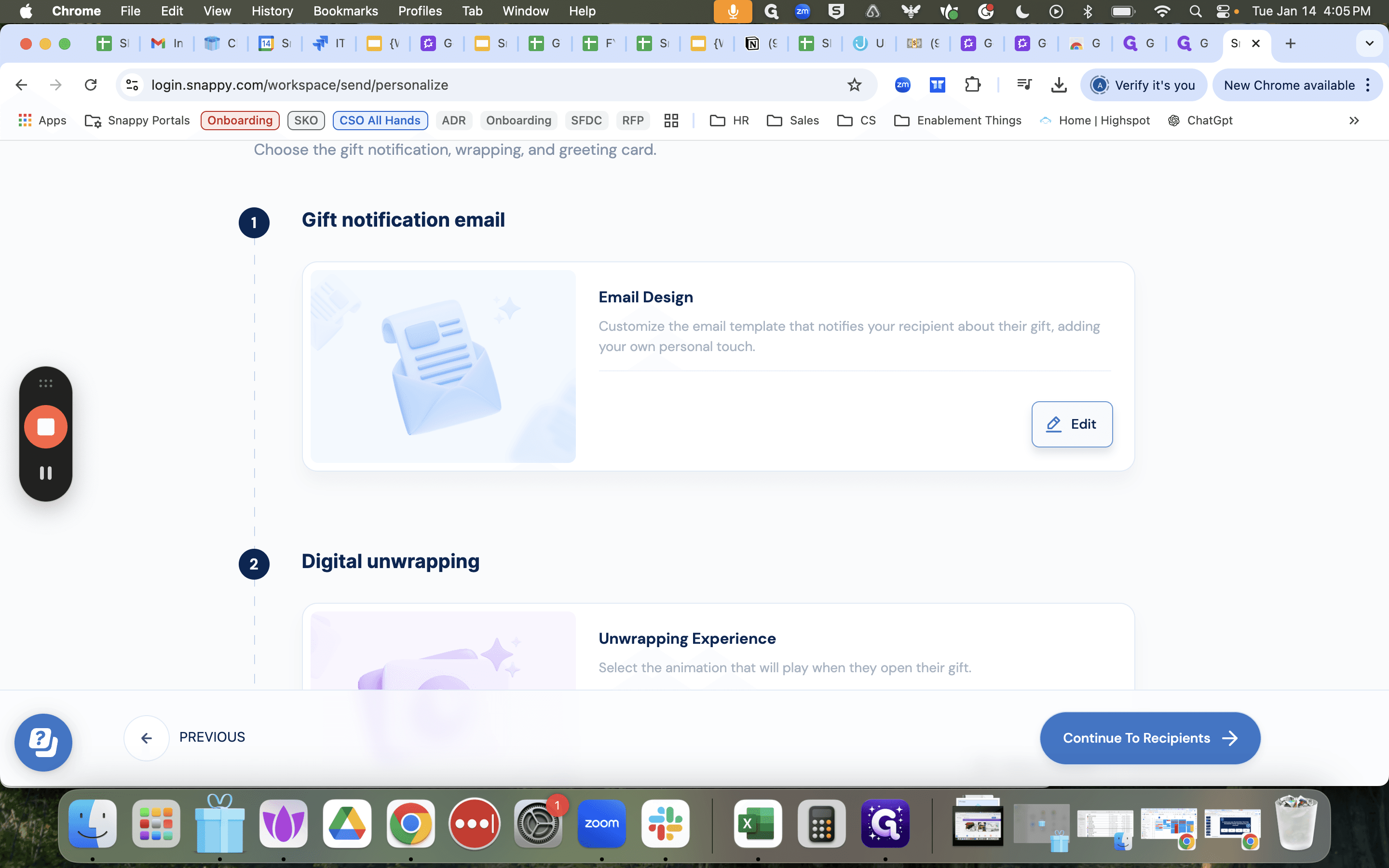Pause the screen recording
Screen dimensions: 1389x868
(46, 473)
